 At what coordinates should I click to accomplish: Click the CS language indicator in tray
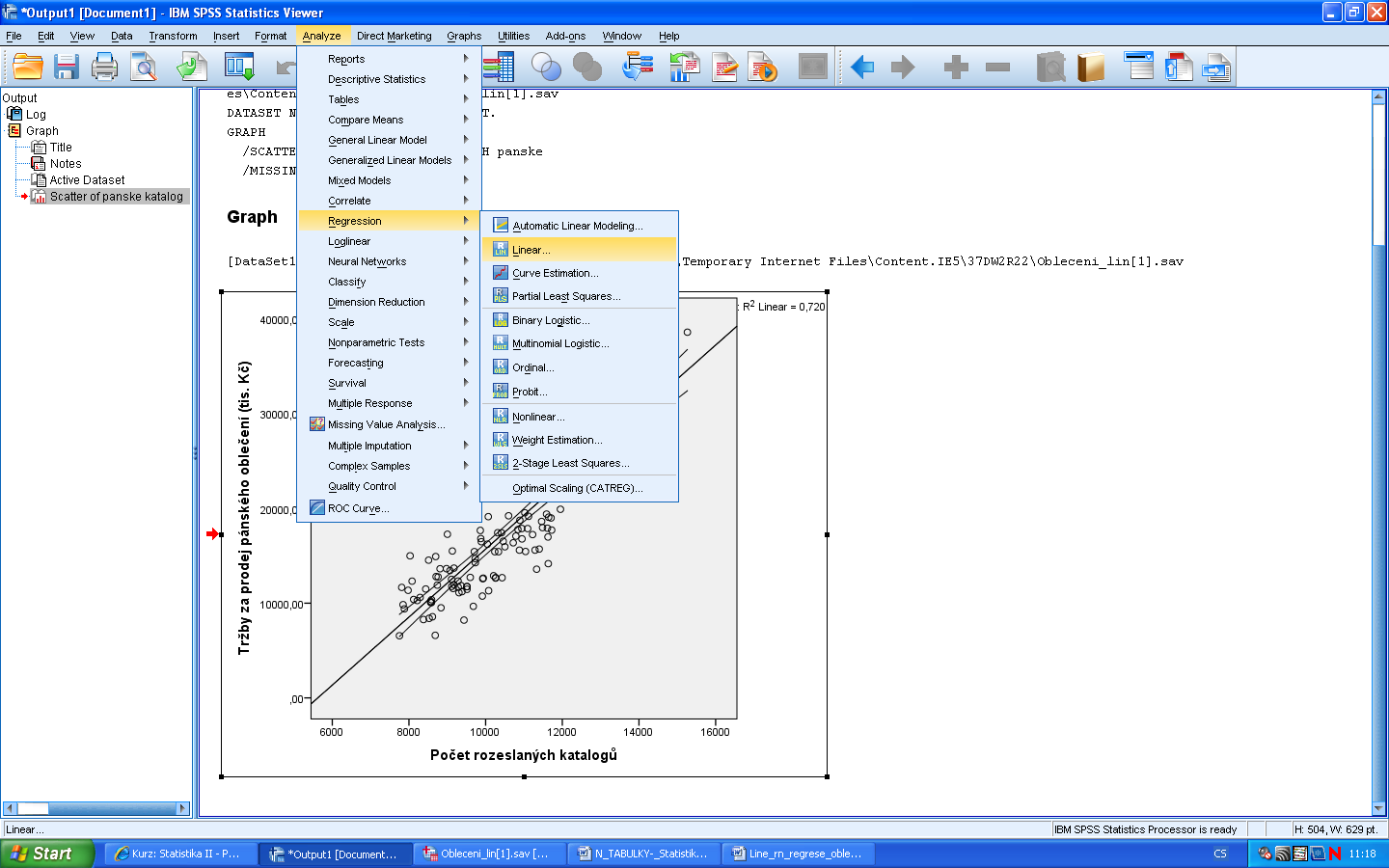(1220, 854)
